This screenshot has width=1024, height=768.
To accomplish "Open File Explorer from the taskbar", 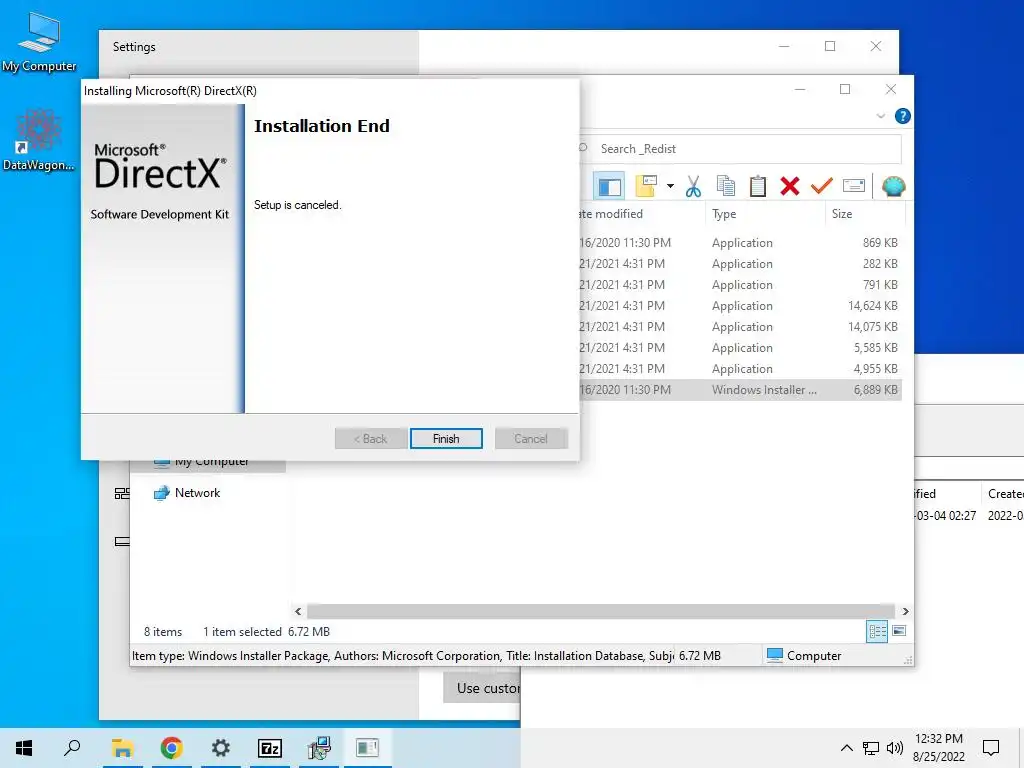I will [x=122, y=748].
